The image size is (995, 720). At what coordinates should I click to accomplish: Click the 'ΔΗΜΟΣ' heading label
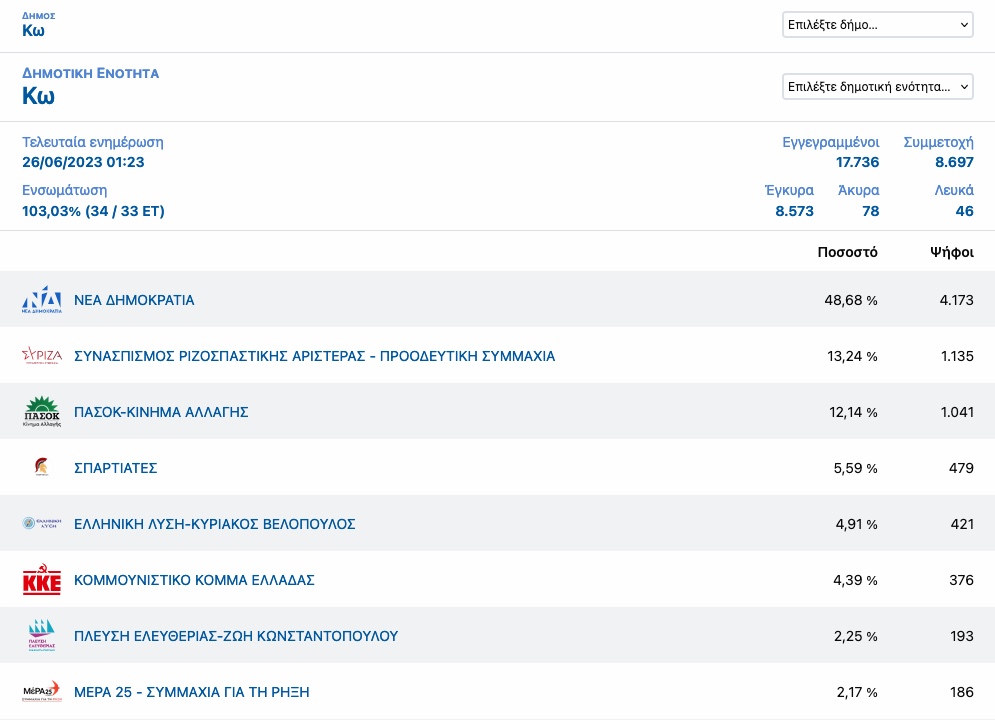point(39,15)
